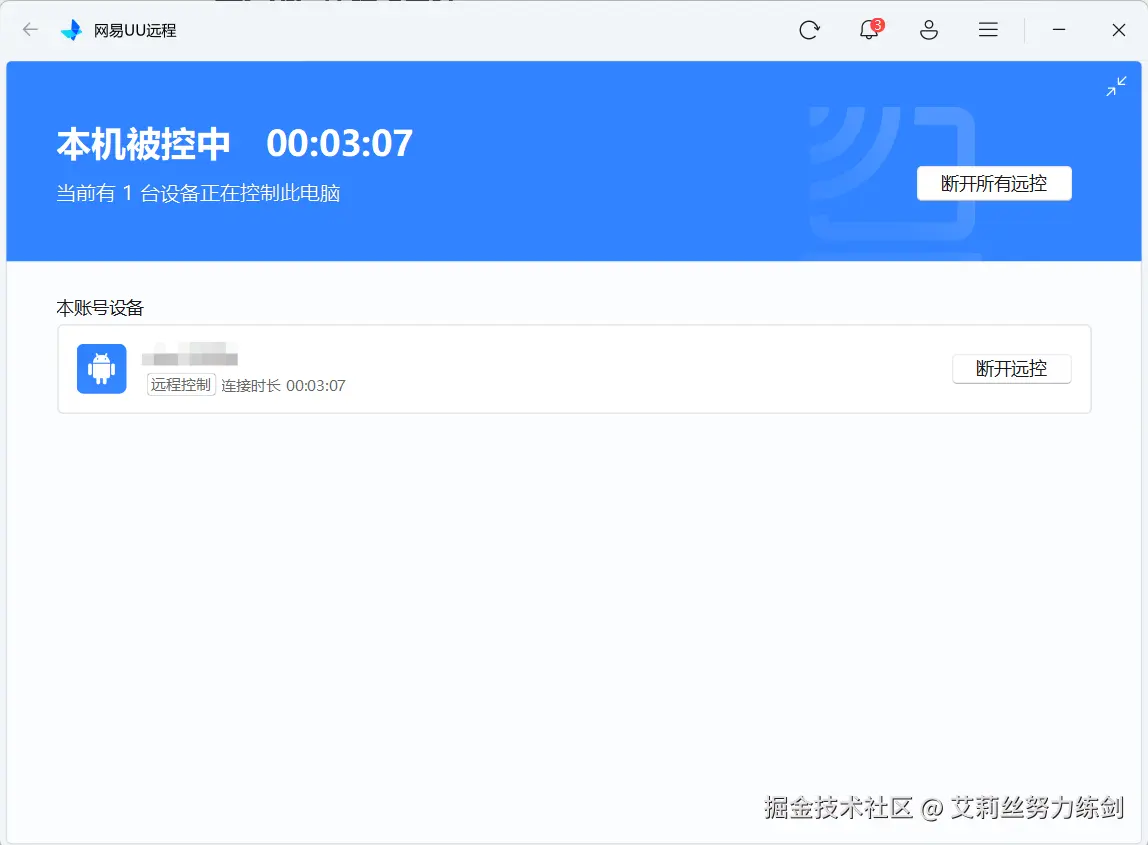Click the 本账号设备 section label

100,308
